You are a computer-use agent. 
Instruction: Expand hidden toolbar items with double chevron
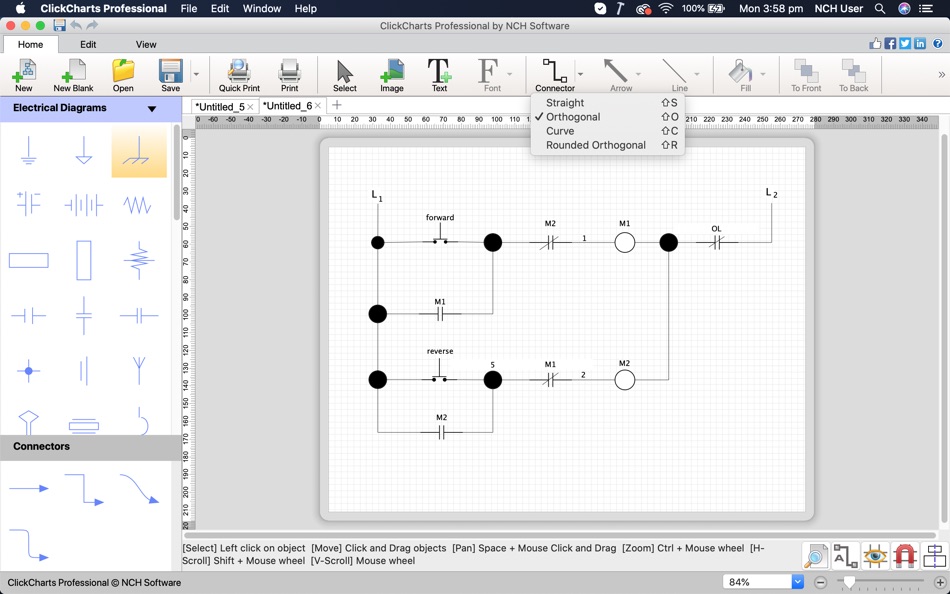tap(941, 75)
